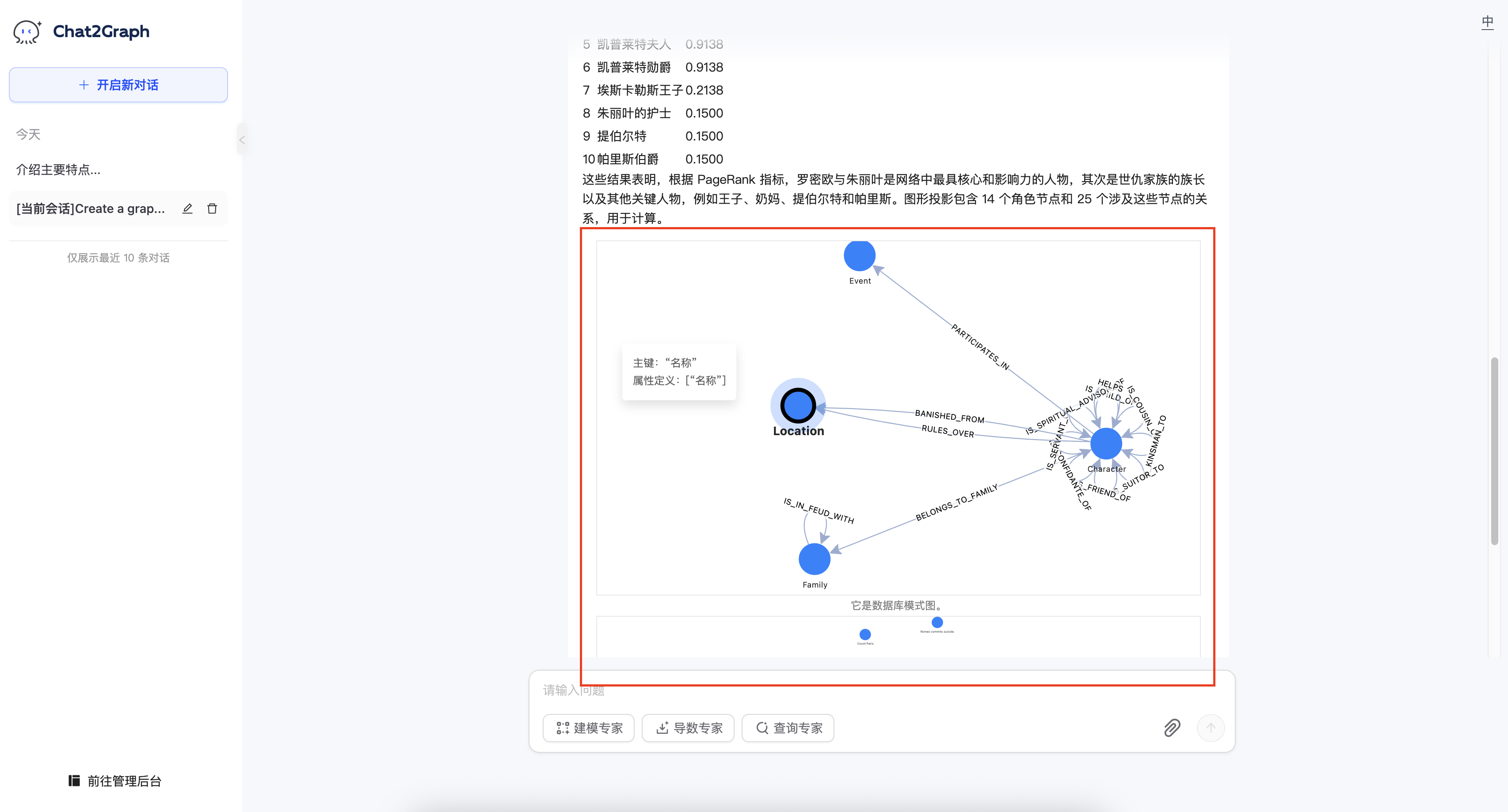Choose the 建模专家 modeling expert button
Viewport: 1508px width, 812px height.
(588, 729)
